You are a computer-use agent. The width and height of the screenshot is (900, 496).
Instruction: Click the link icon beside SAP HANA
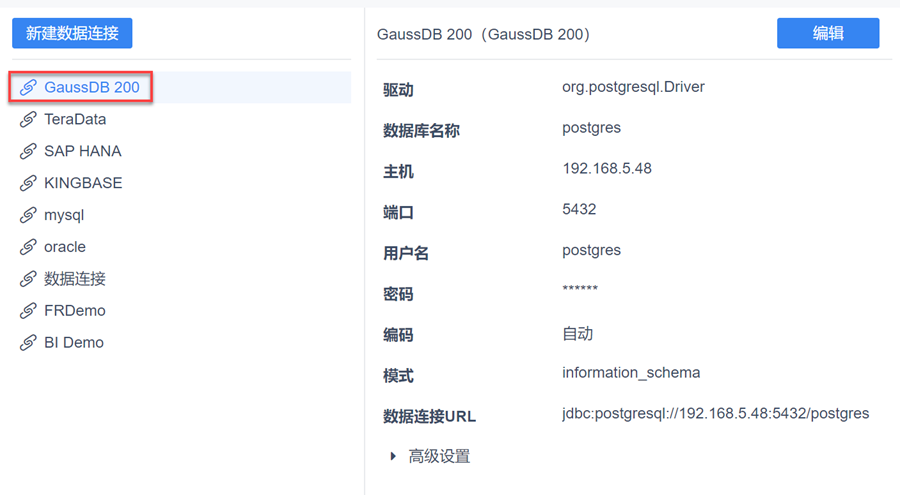[28, 151]
